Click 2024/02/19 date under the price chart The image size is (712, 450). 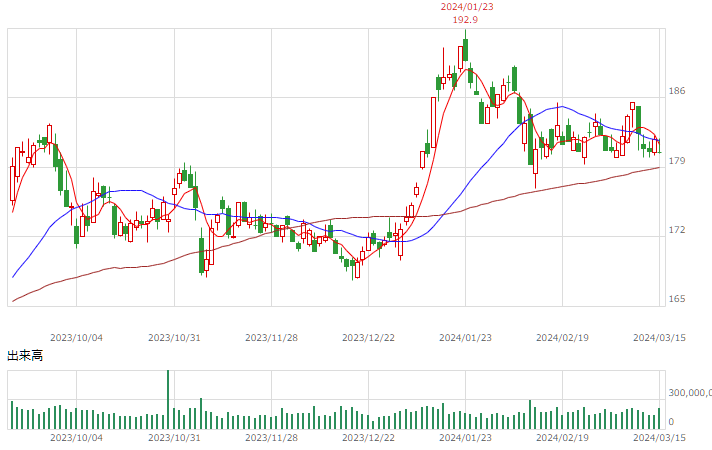click(x=562, y=338)
